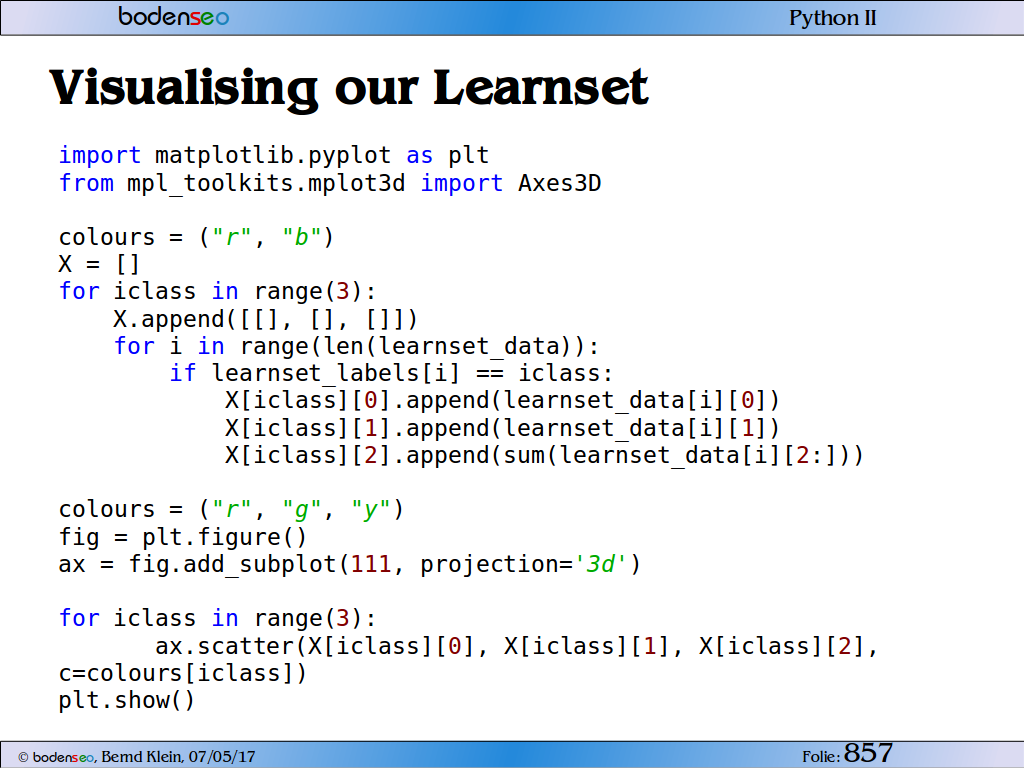The image size is (1024, 768).
Task: Click 'ax = fig.add_subplot(111, projection='3d')' line
Action: [x=350, y=564]
